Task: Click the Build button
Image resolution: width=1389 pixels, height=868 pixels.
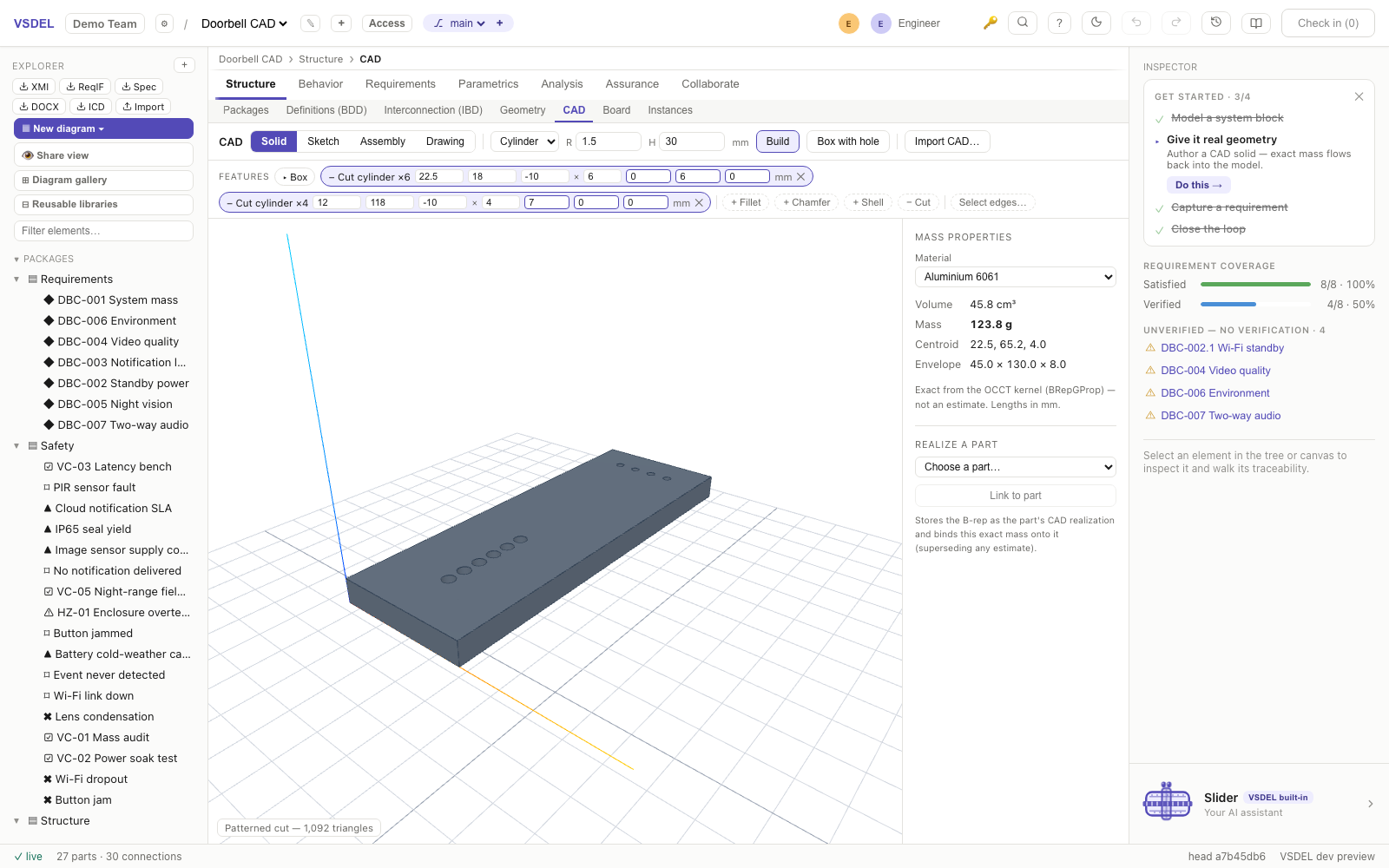Action: click(x=778, y=141)
